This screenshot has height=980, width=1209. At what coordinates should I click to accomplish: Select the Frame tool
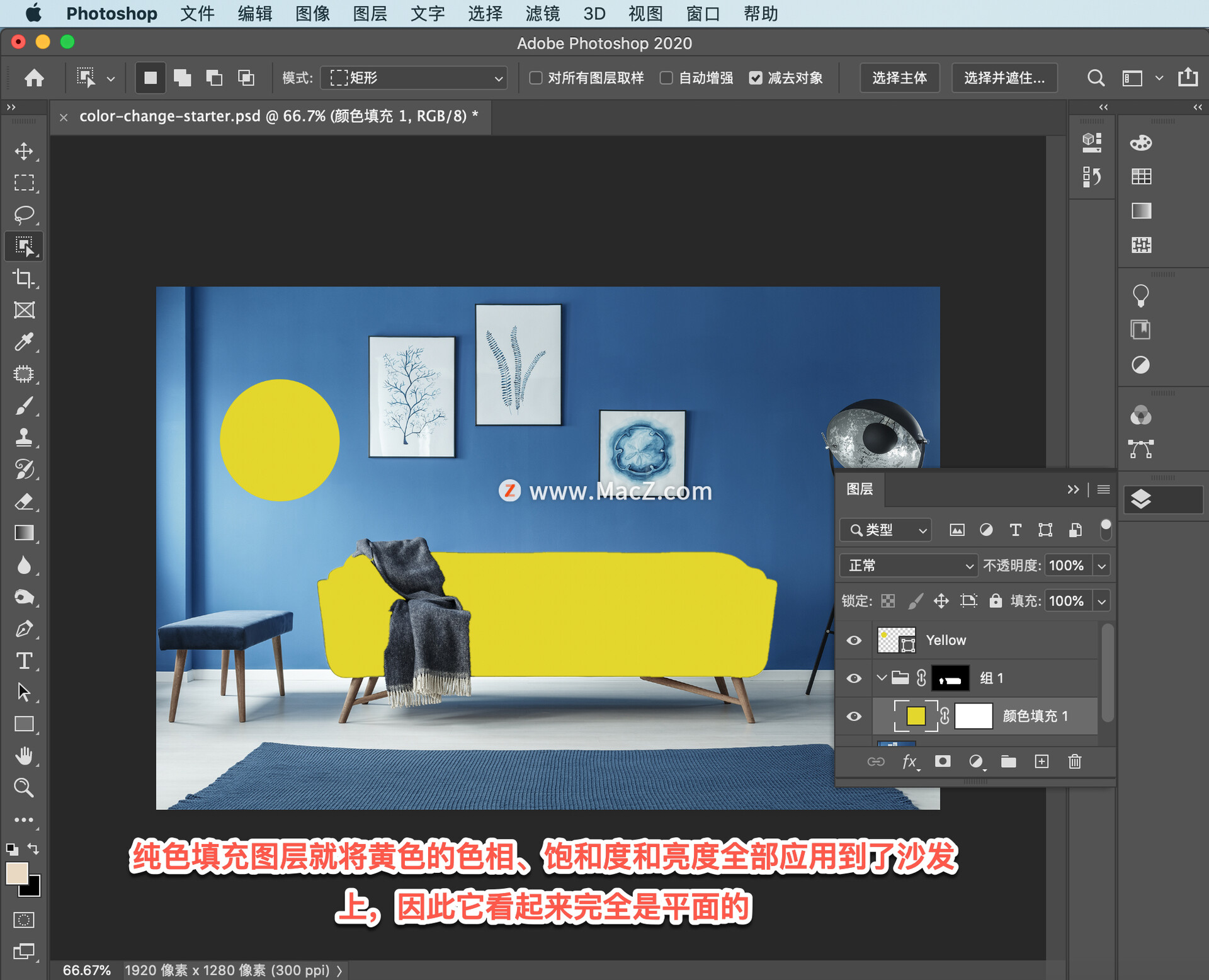click(x=24, y=310)
